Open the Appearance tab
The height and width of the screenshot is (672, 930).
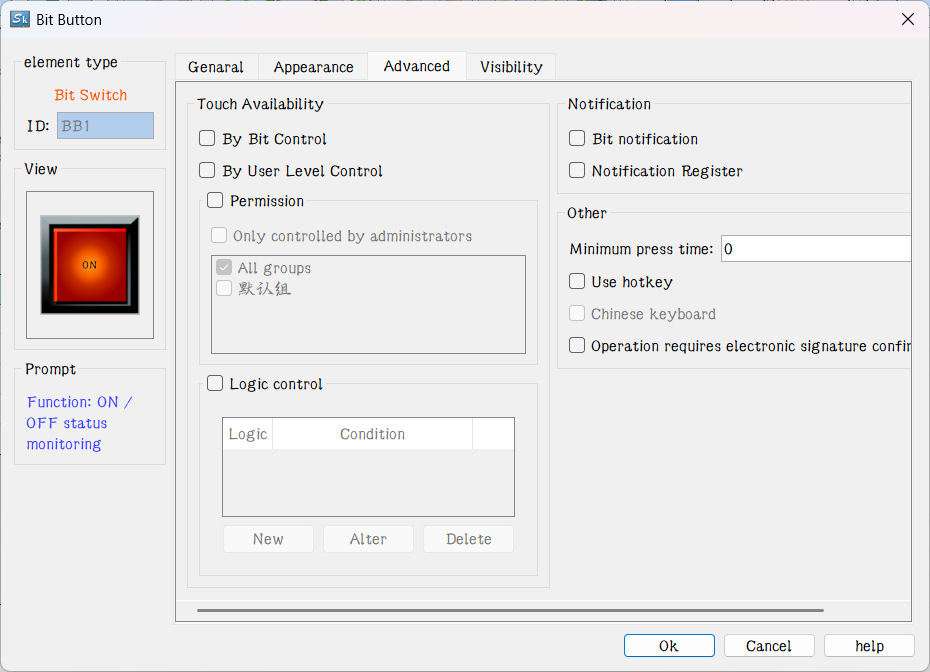(x=313, y=67)
